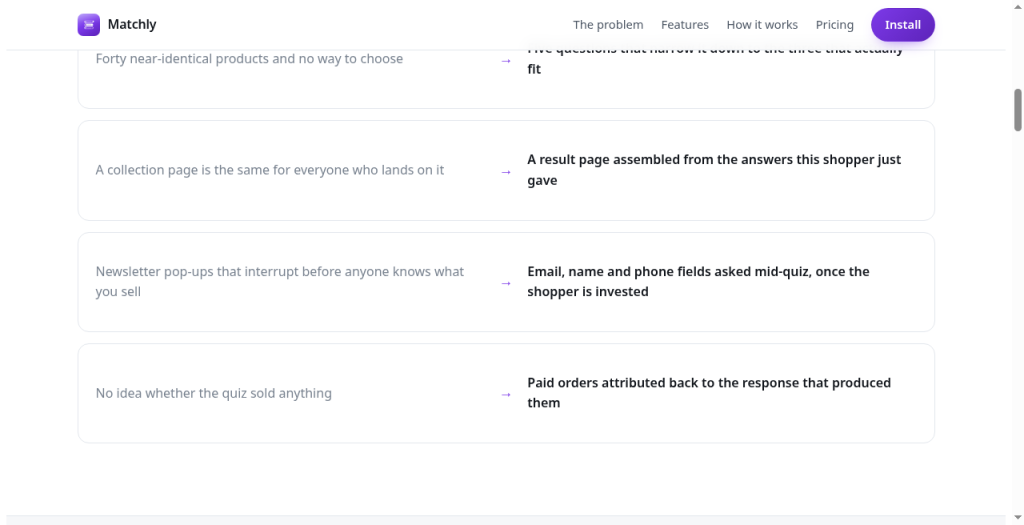Open How it works nav link
Viewport: 1024px width, 525px height.
762,25
